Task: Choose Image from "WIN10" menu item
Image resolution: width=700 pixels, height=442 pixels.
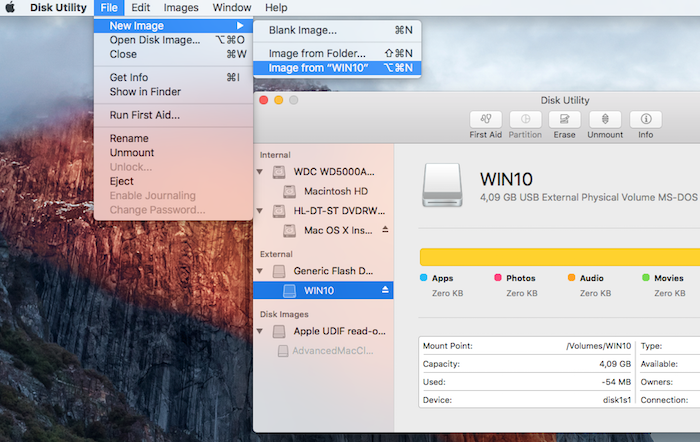Action: click(319, 68)
